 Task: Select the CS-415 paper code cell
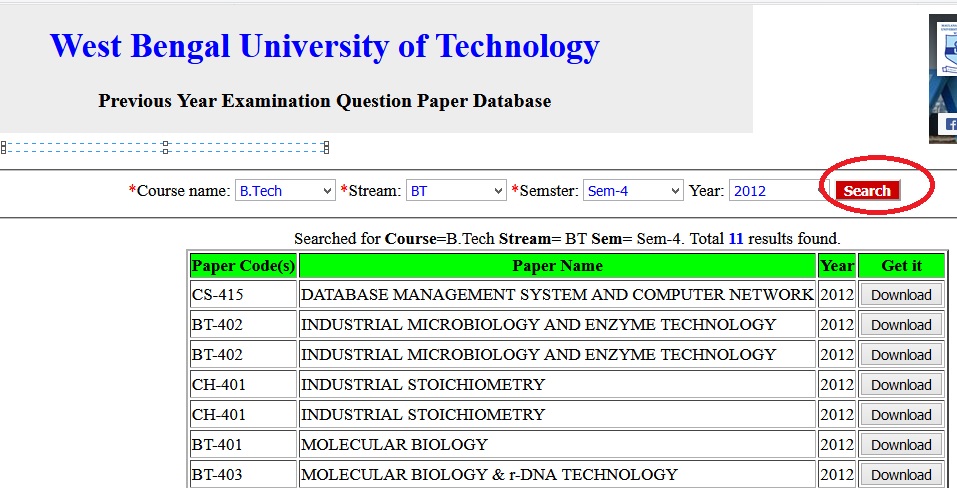tap(243, 295)
